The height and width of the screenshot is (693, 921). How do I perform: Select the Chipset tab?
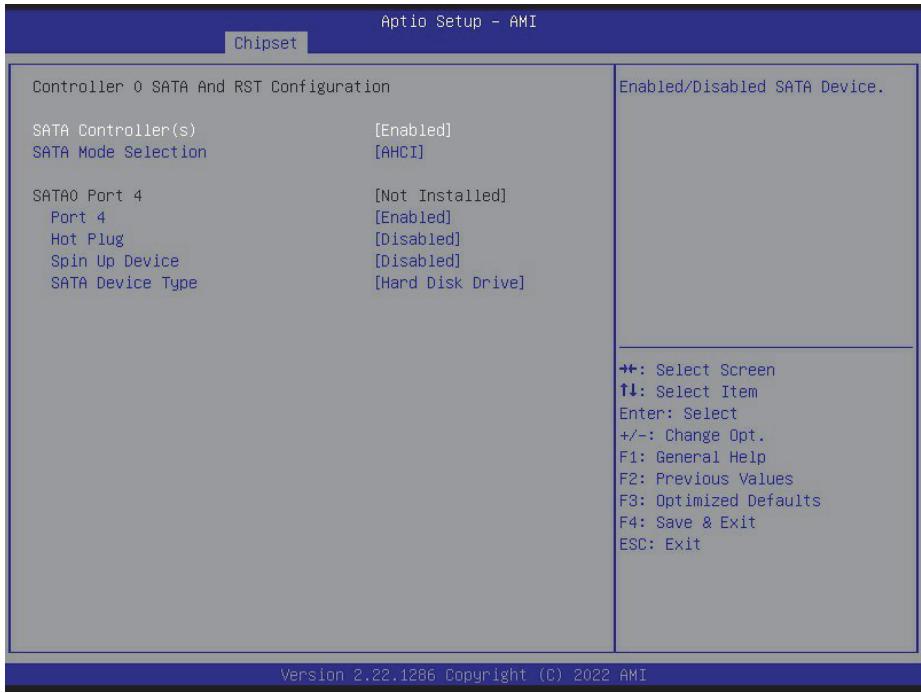pos(265,43)
